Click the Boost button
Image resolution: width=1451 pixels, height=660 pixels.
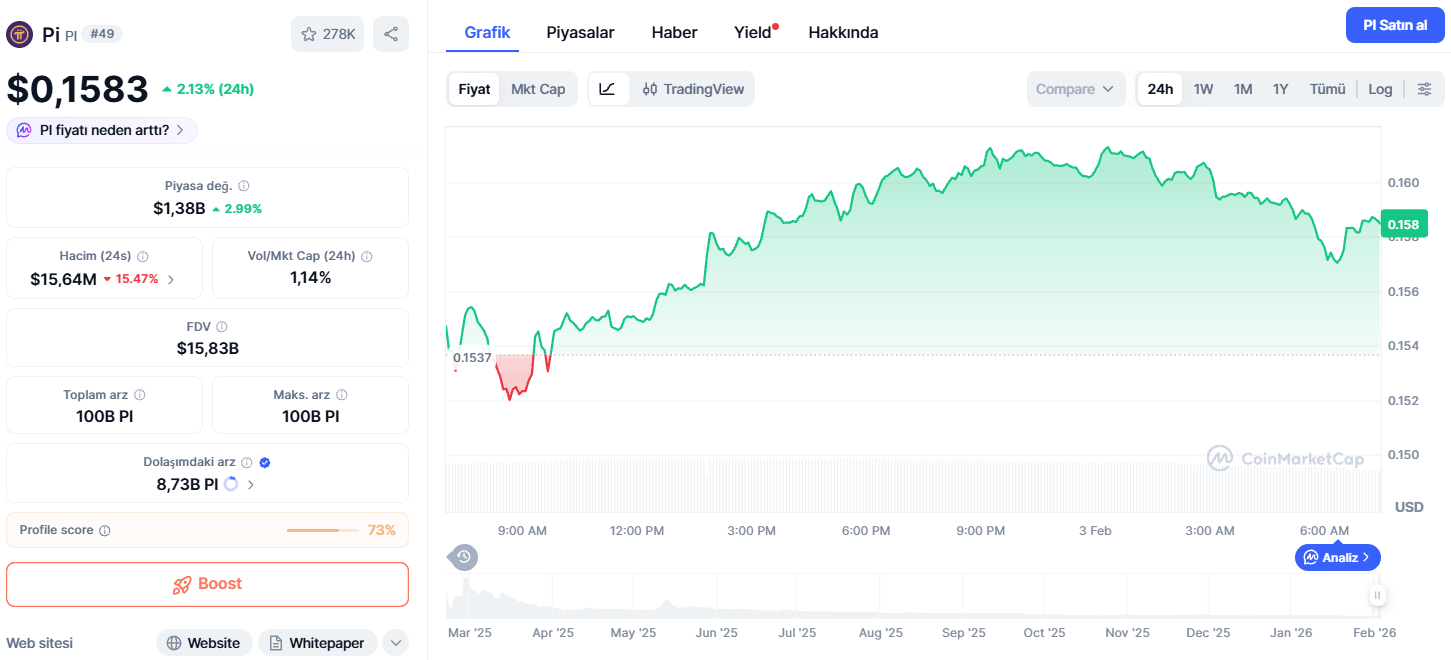point(207,584)
